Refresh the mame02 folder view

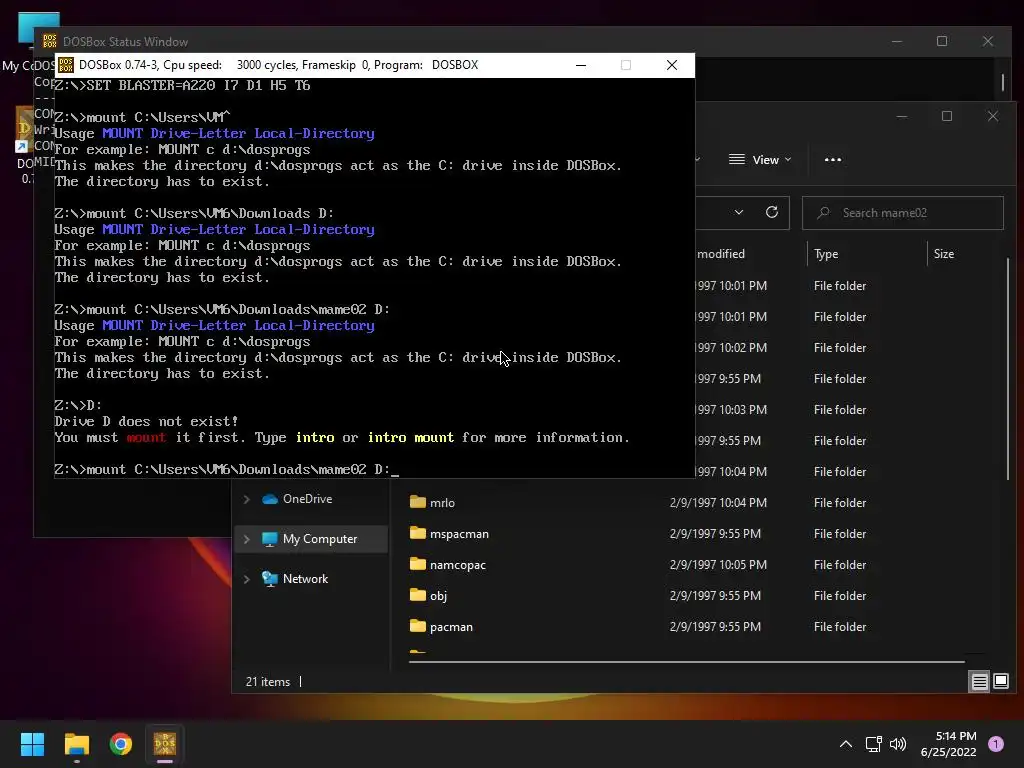click(772, 212)
